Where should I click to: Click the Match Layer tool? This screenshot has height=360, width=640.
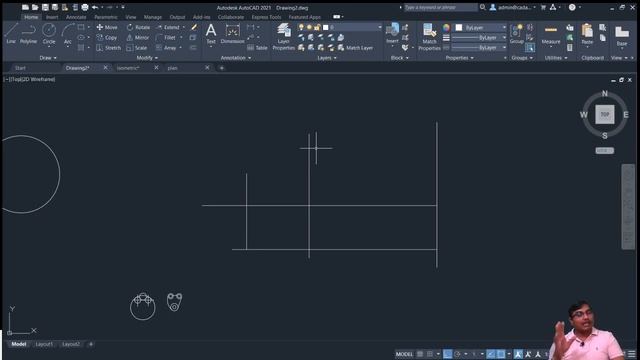point(355,48)
